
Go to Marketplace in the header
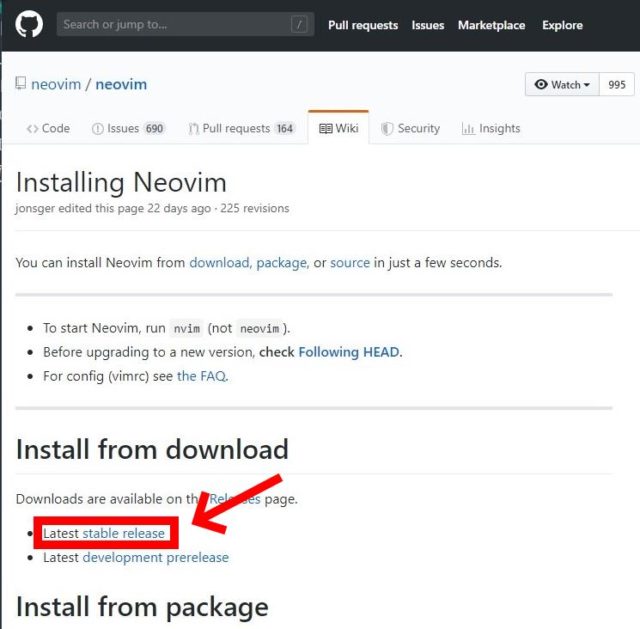coord(491,25)
